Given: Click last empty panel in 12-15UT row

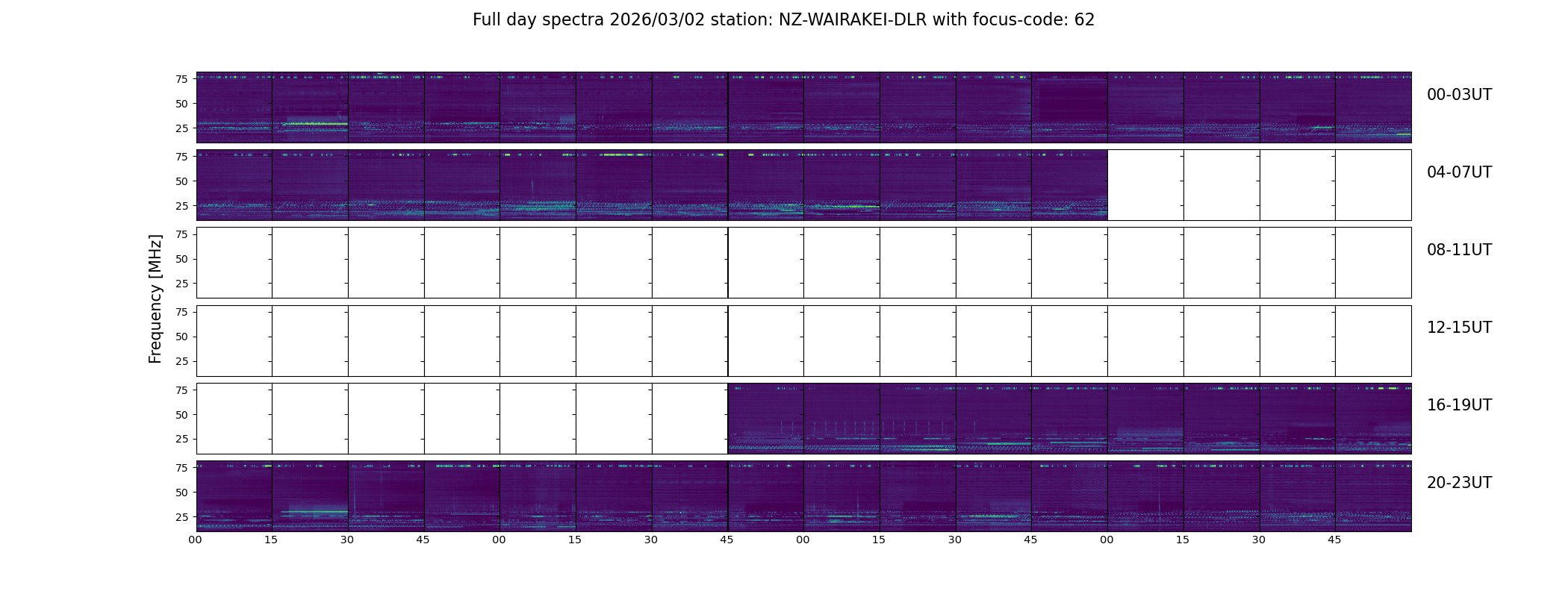Looking at the screenshot, I should point(1373,340).
